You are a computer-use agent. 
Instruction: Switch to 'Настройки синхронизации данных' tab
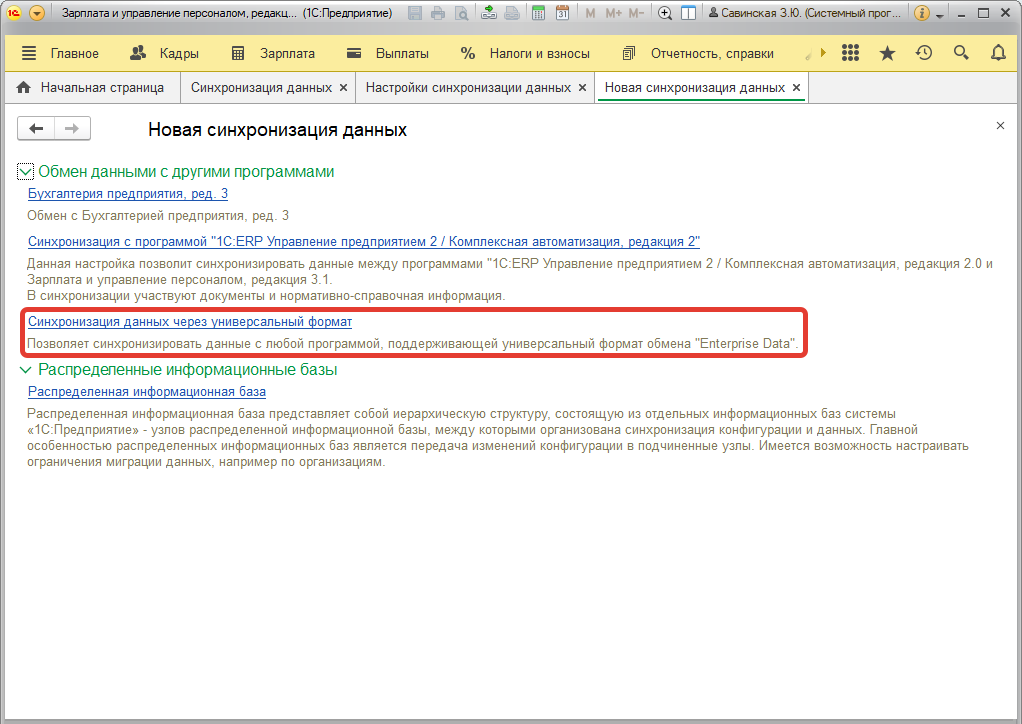point(468,88)
